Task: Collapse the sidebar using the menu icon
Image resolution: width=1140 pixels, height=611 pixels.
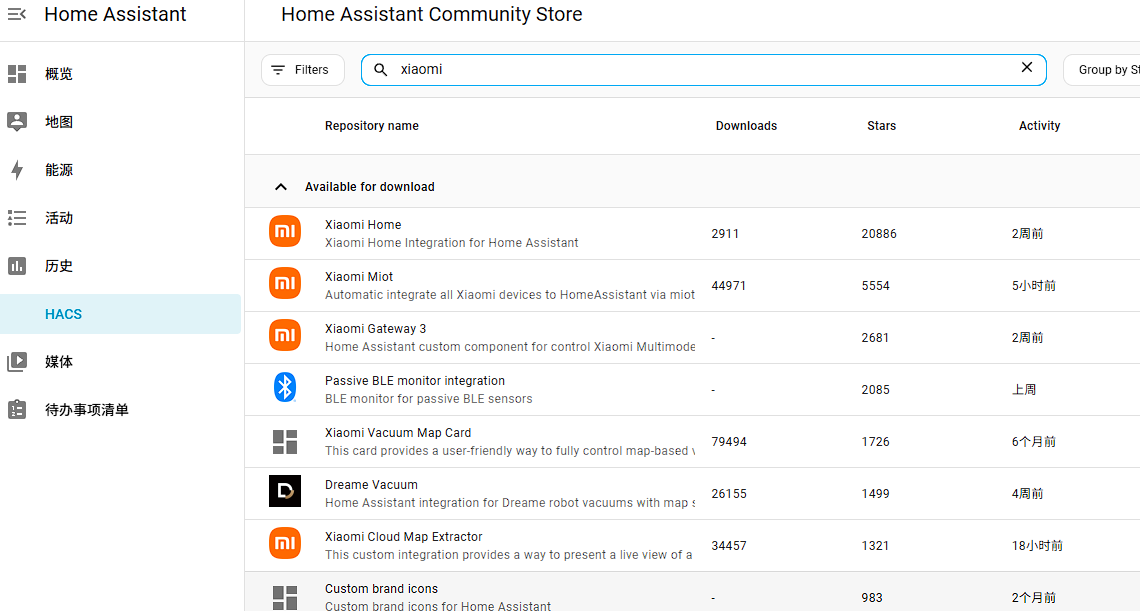Action: 17,14
